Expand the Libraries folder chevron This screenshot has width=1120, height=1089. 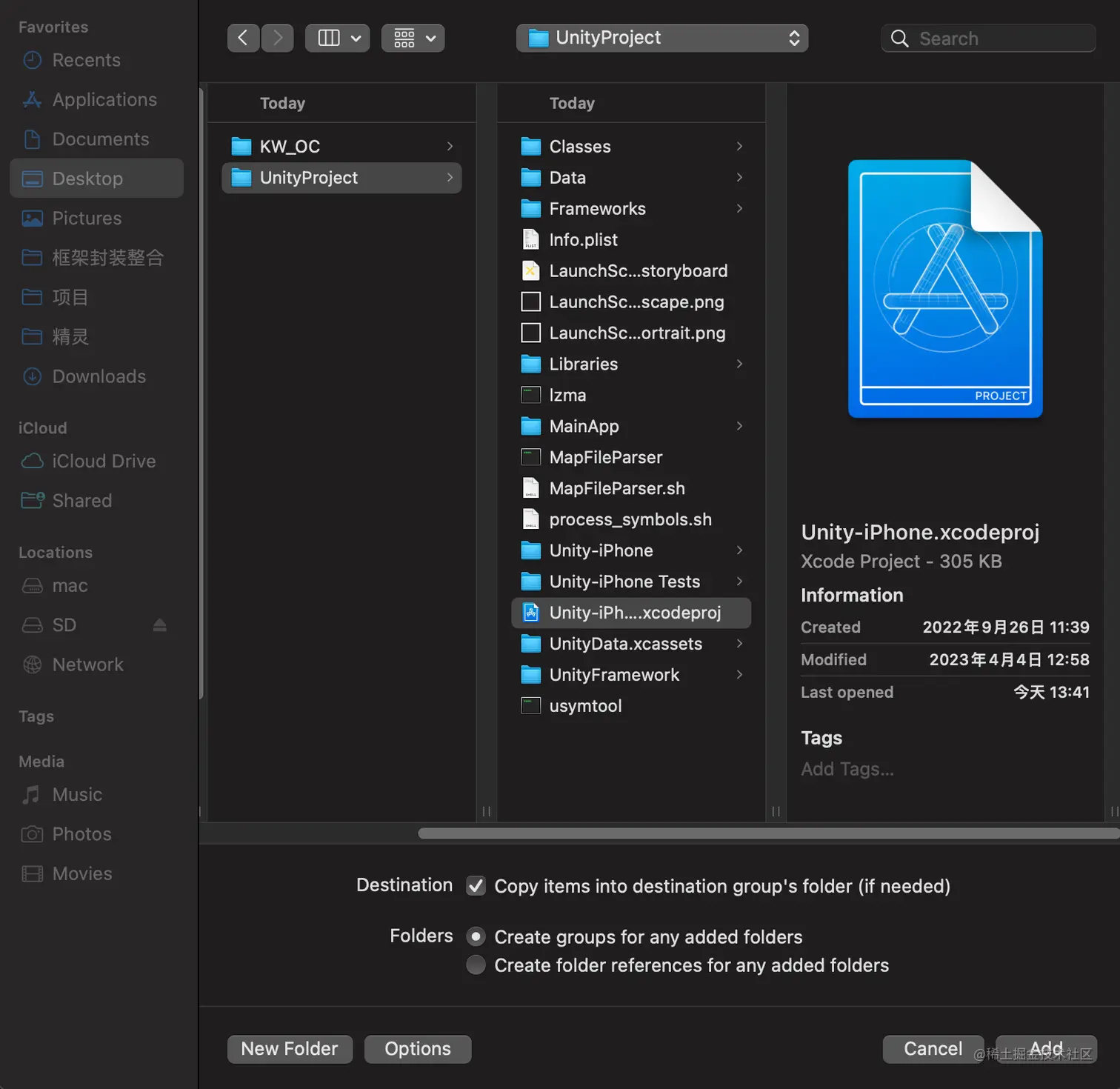click(x=739, y=364)
